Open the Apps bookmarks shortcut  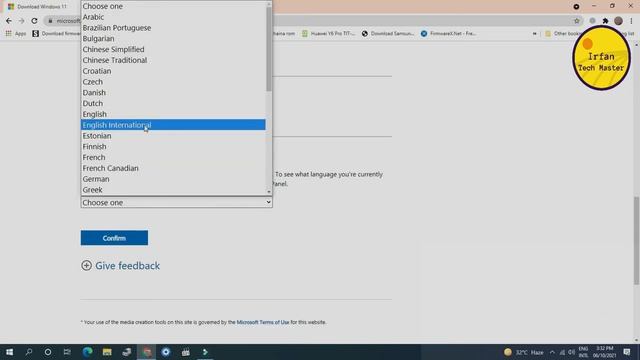click(x=16, y=34)
